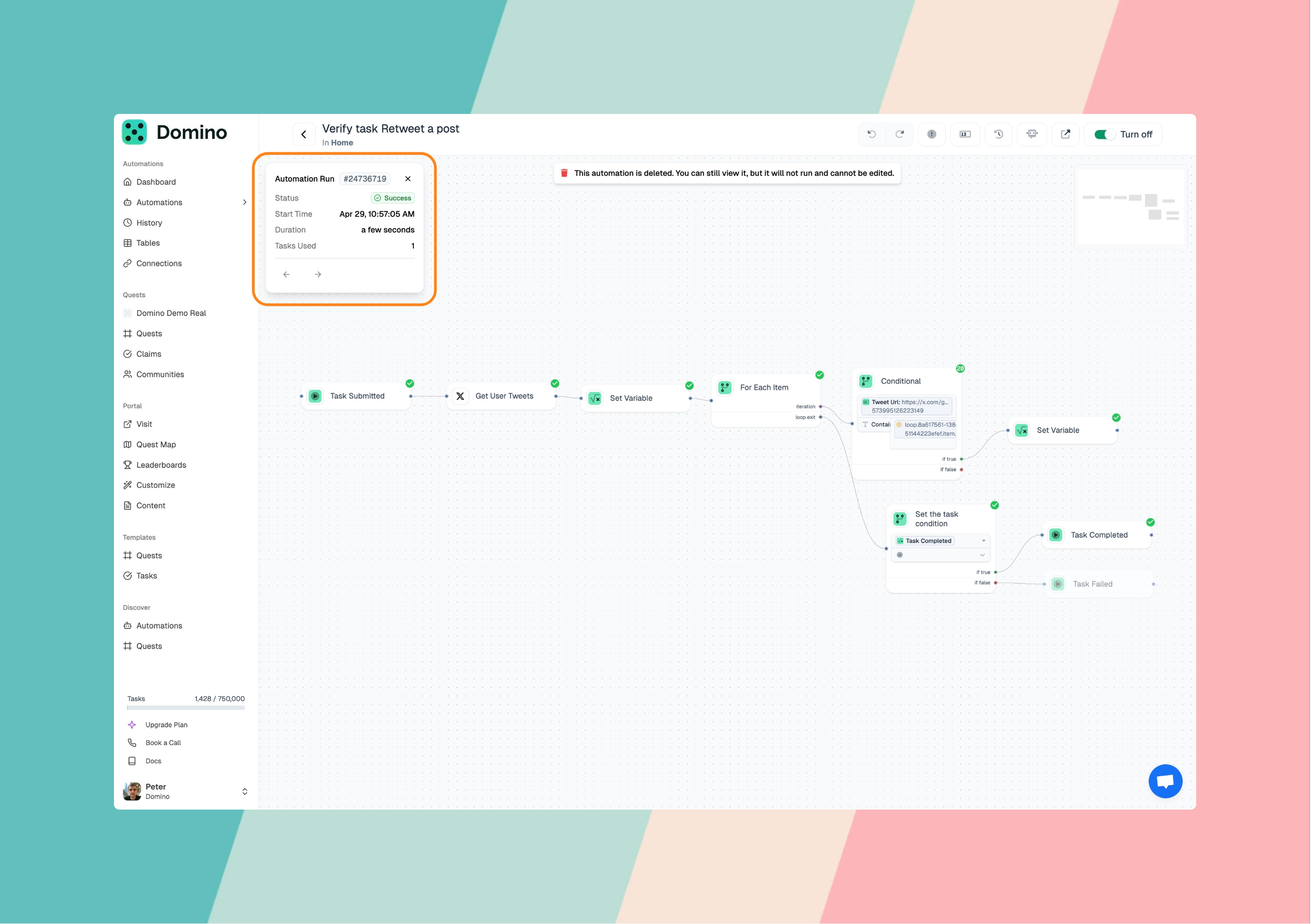Click the previous run arrow
The image size is (1311, 924).
[286, 275]
